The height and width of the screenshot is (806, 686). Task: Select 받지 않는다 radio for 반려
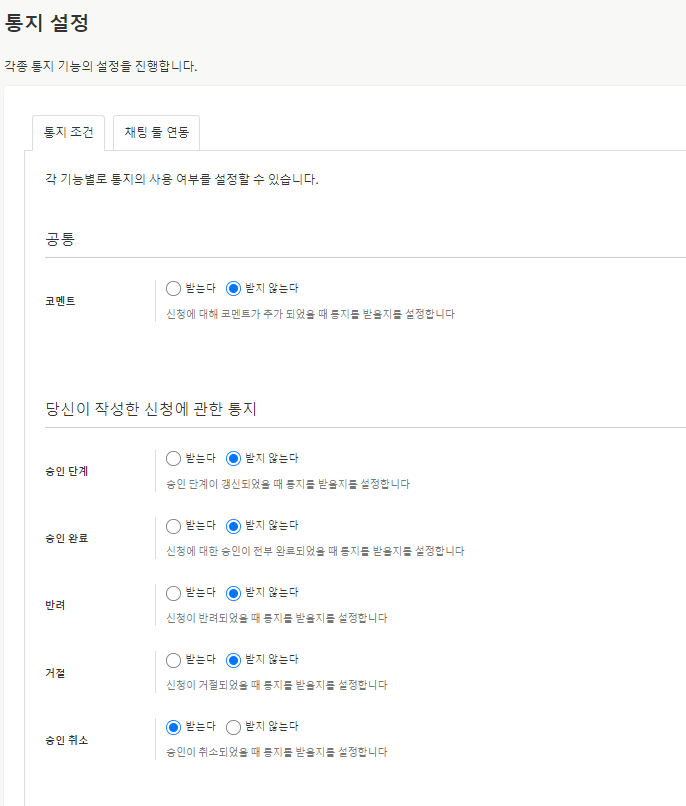(x=234, y=592)
